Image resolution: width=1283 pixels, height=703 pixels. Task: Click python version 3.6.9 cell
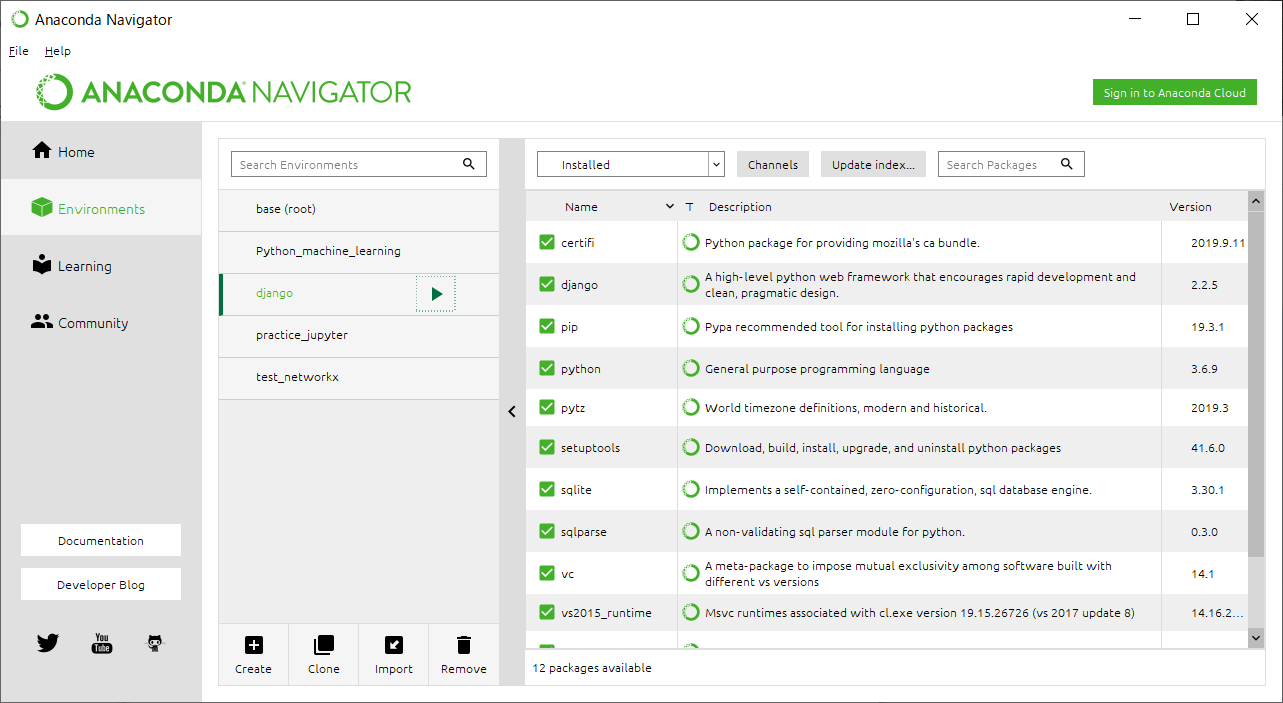tap(1205, 369)
